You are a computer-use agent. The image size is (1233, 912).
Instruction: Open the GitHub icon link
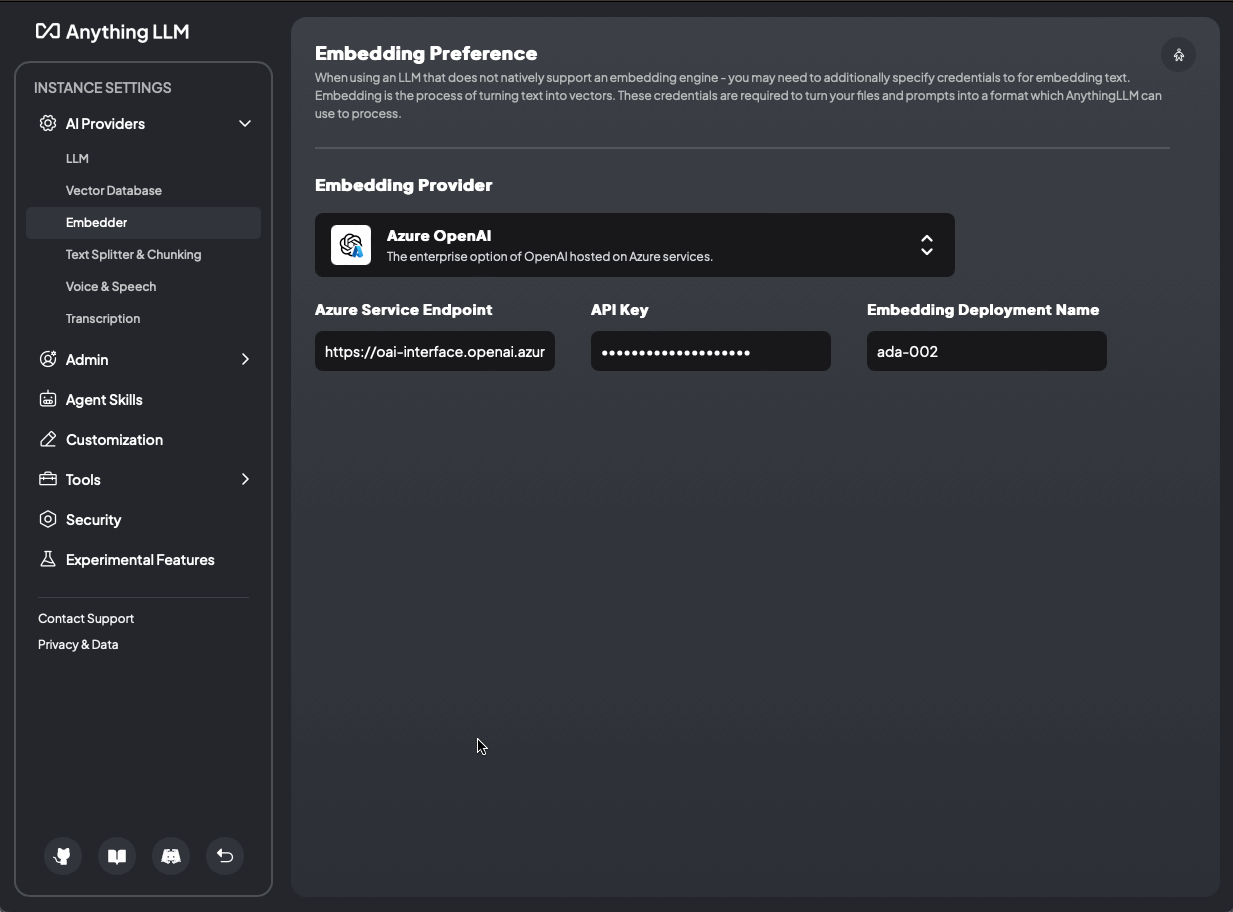pos(63,856)
